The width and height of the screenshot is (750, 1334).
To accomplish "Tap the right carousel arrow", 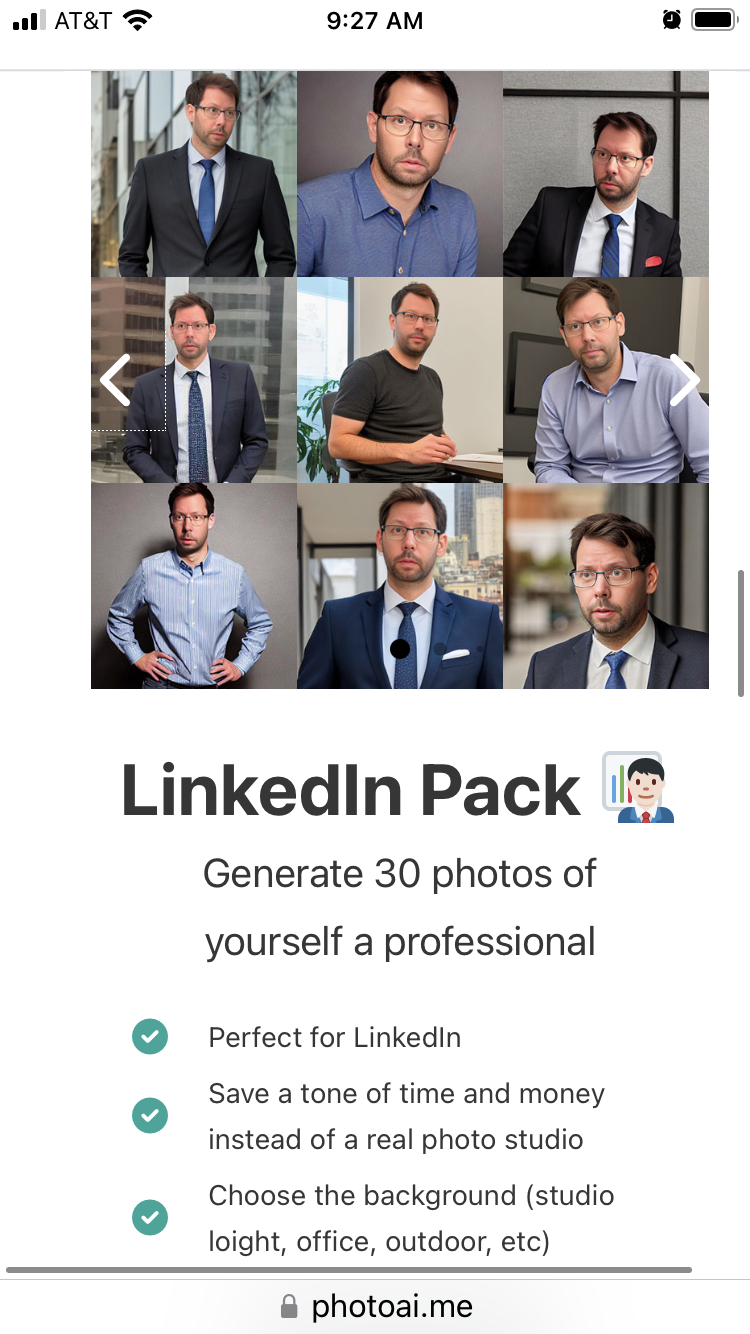I will point(685,380).
